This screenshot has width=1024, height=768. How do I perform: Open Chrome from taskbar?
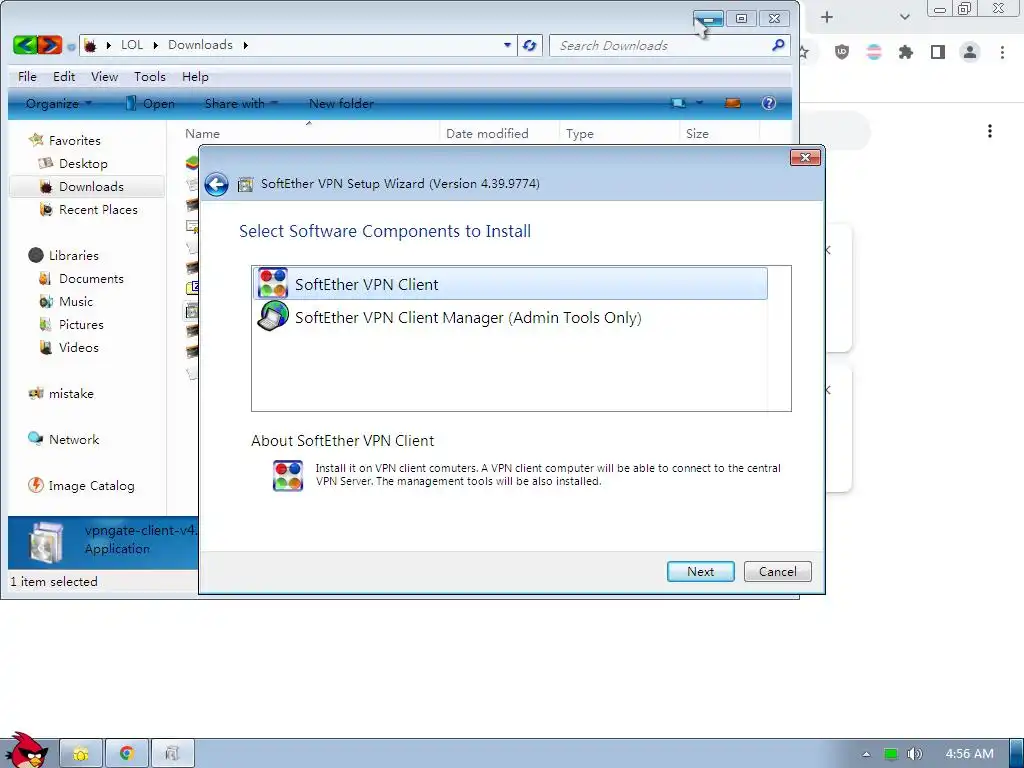tap(127, 754)
